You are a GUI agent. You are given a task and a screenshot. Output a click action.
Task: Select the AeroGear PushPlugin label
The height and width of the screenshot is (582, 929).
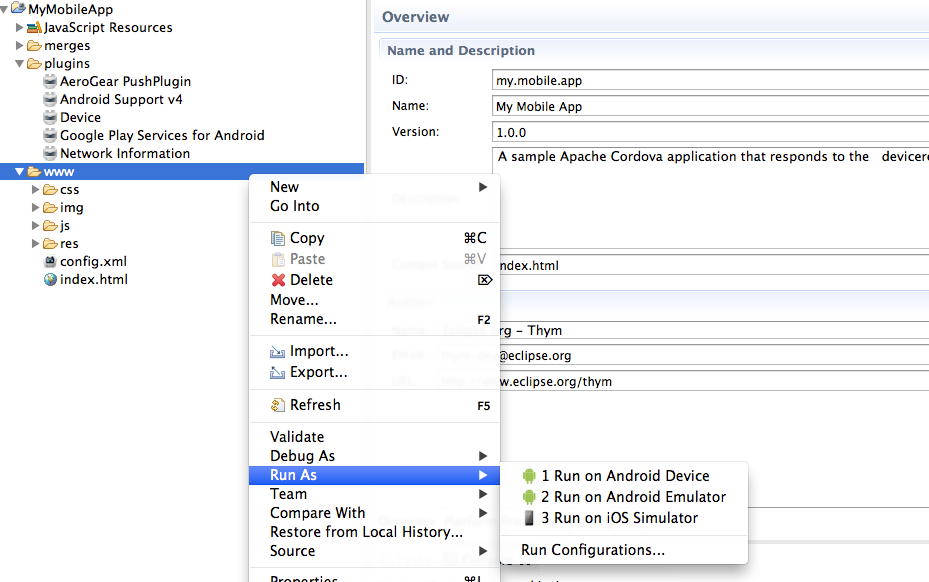tap(126, 81)
